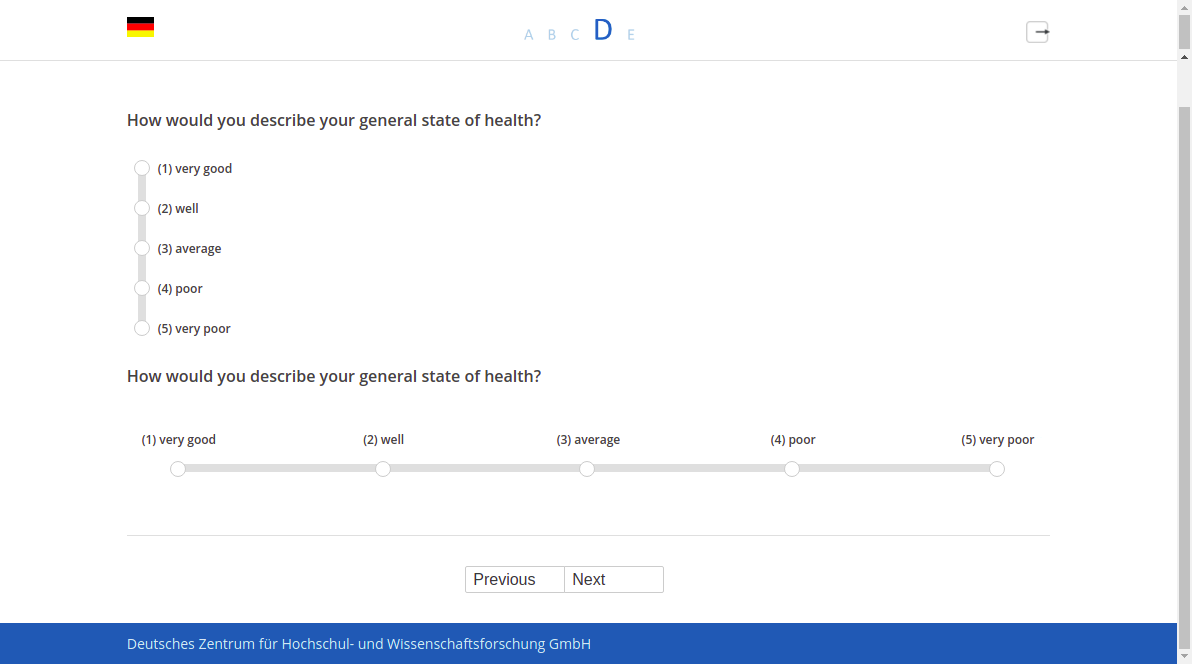Go to survey page B
Image resolution: width=1192 pixels, height=664 pixels.
coord(552,34)
